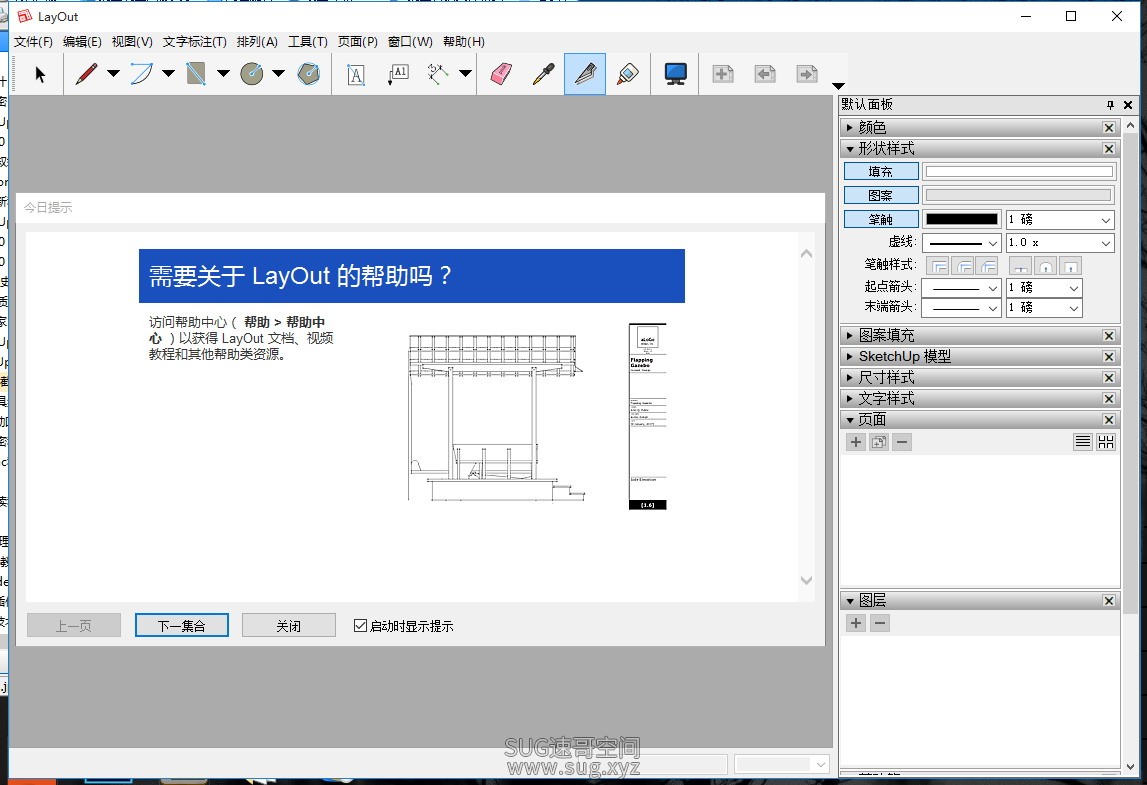Image resolution: width=1147 pixels, height=785 pixels.
Task: Toggle the 填充 fill button
Action: click(x=881, y=171)
